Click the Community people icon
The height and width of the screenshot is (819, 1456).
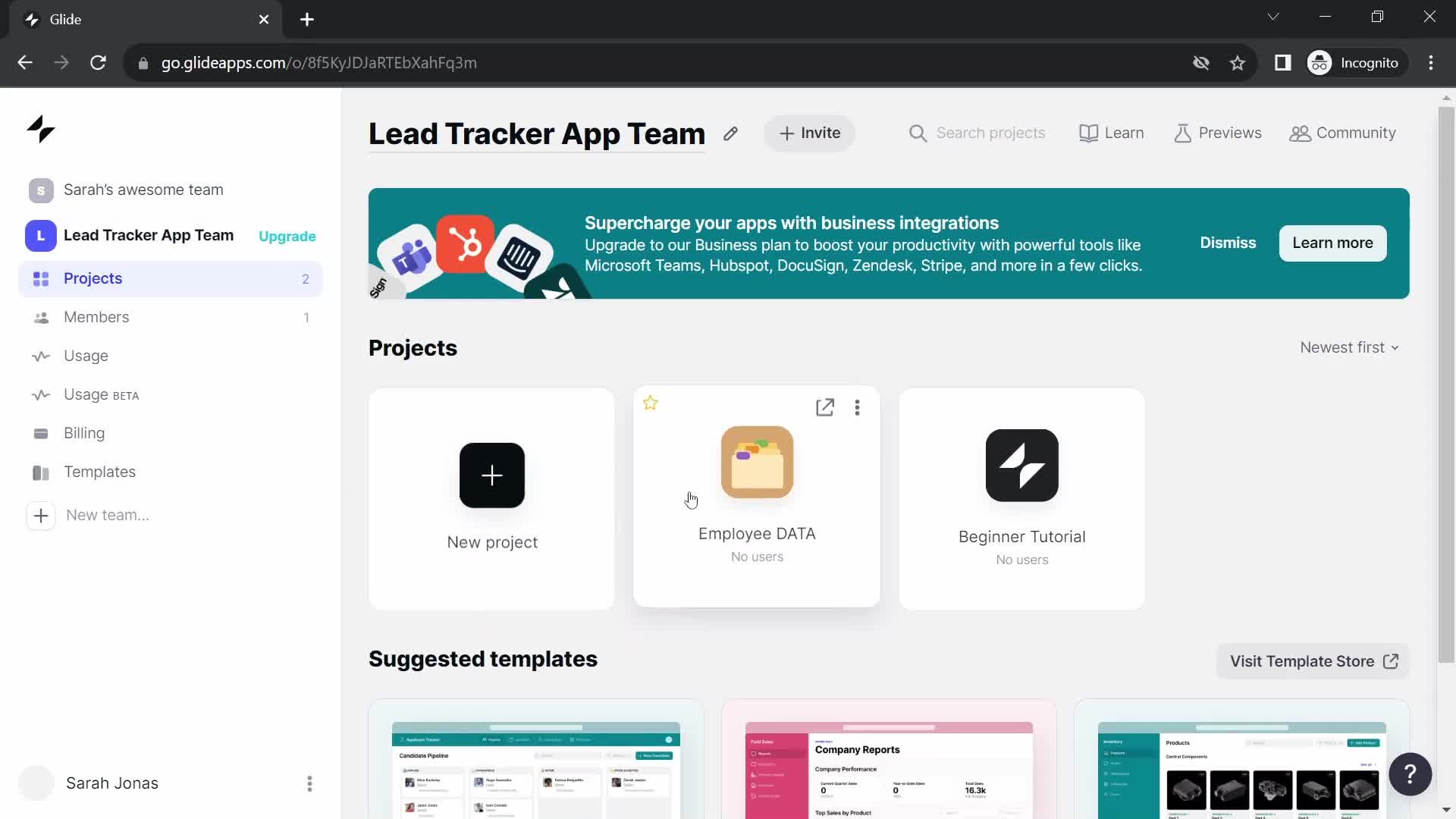tap(1301, 133)
